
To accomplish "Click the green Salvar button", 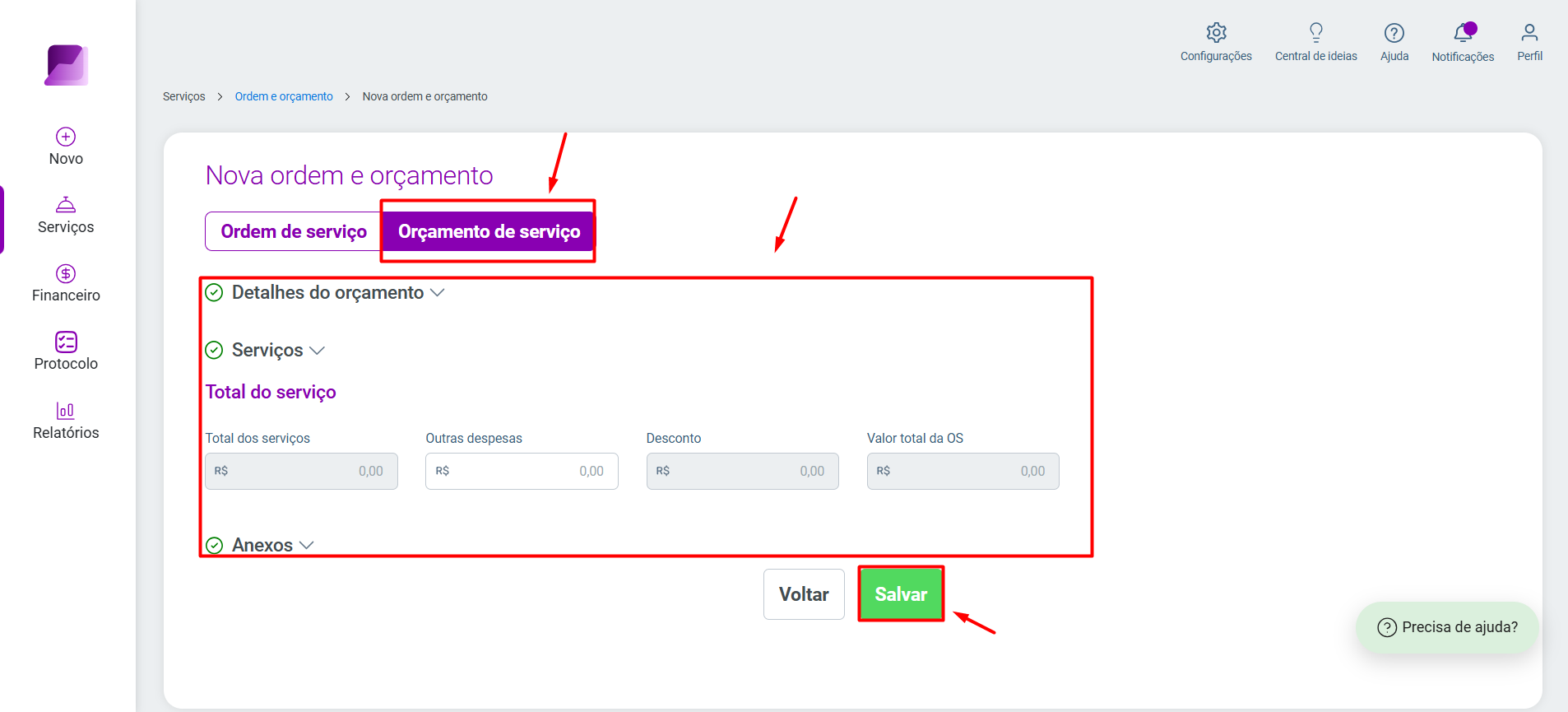I will (901, 594).
